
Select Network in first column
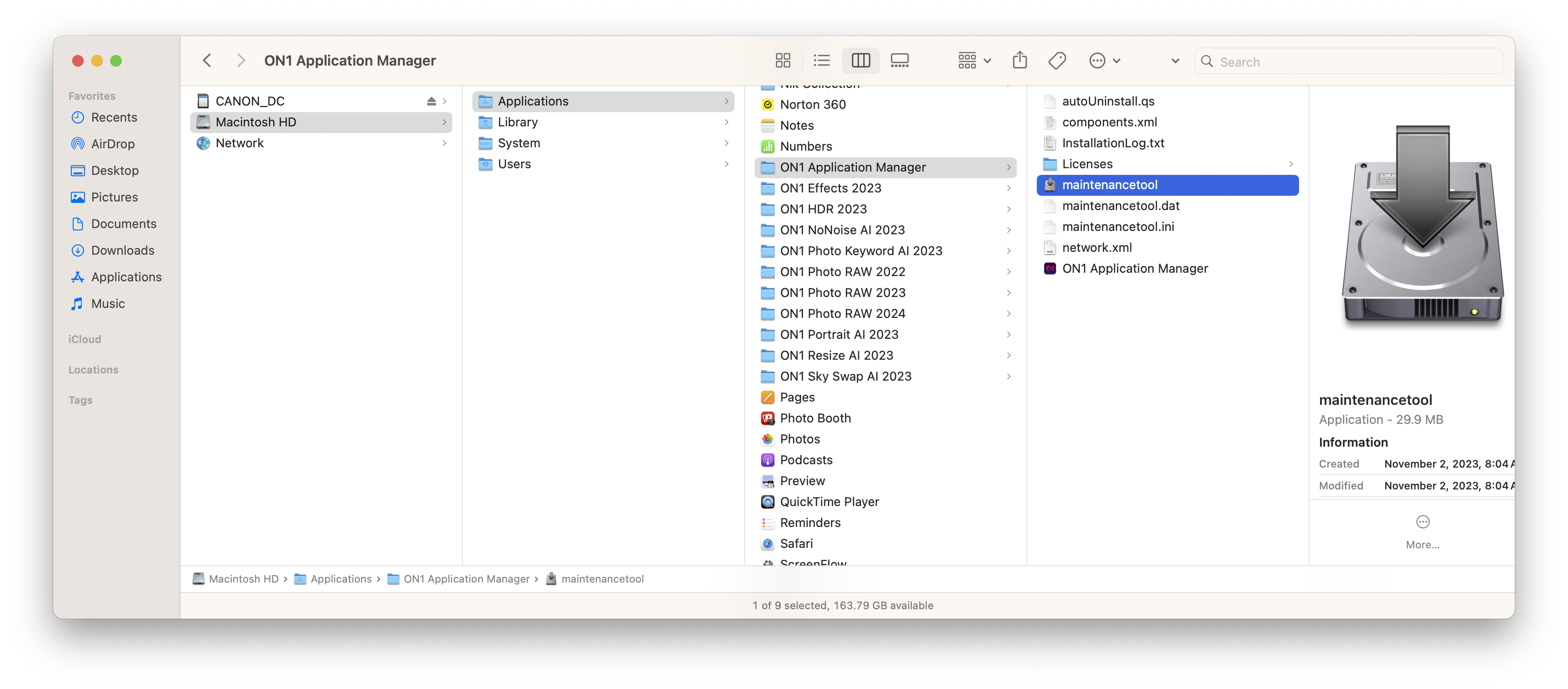click(321, 143)
